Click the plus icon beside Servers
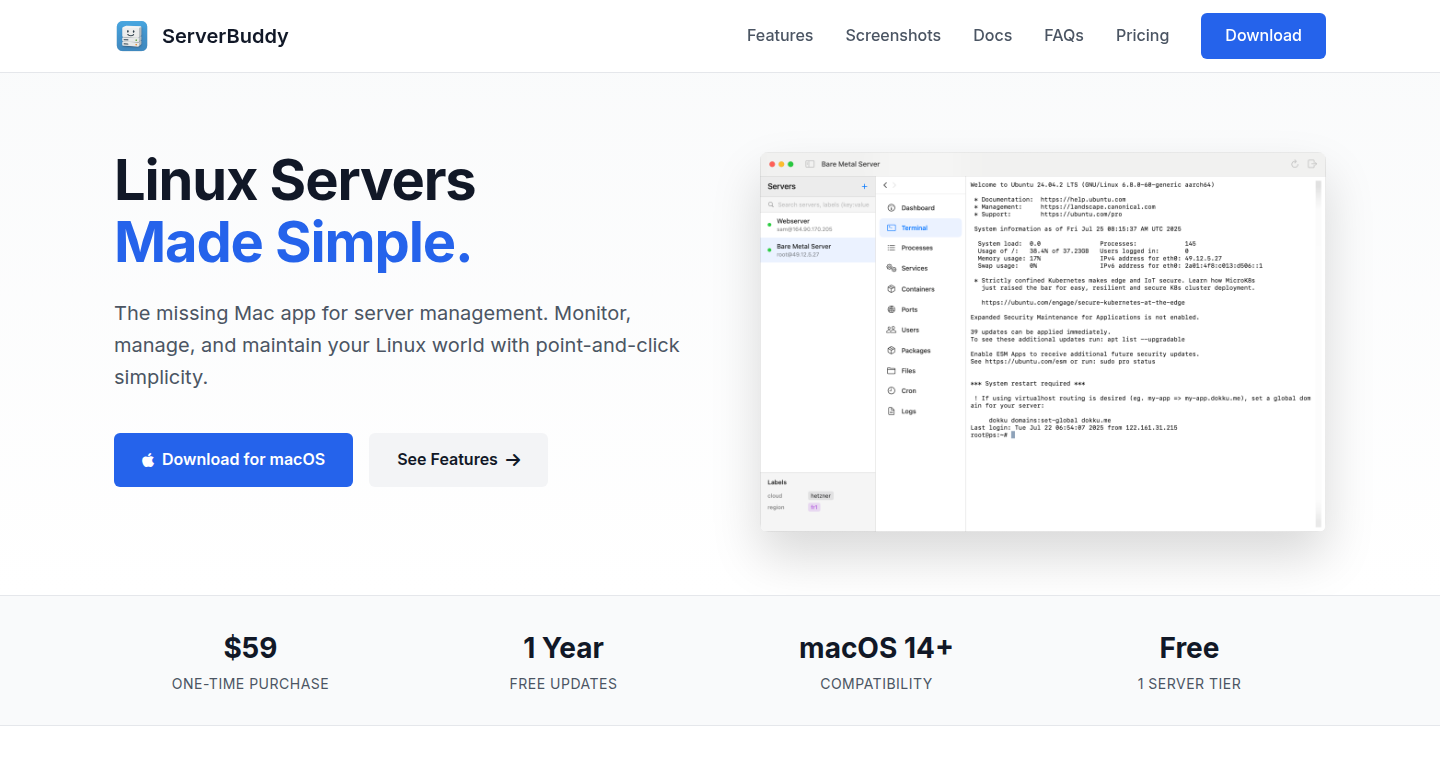Screen dimensions: 1440x761 pos(864,187)
